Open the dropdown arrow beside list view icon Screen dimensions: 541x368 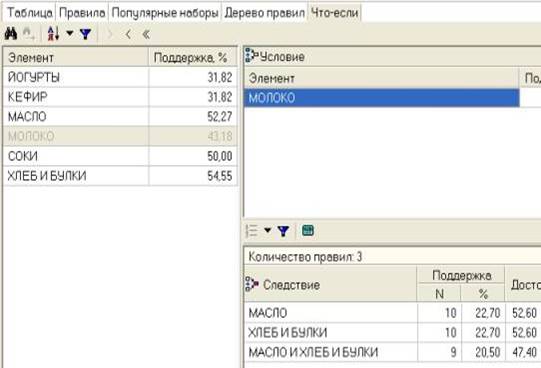(x=267, y=230)
